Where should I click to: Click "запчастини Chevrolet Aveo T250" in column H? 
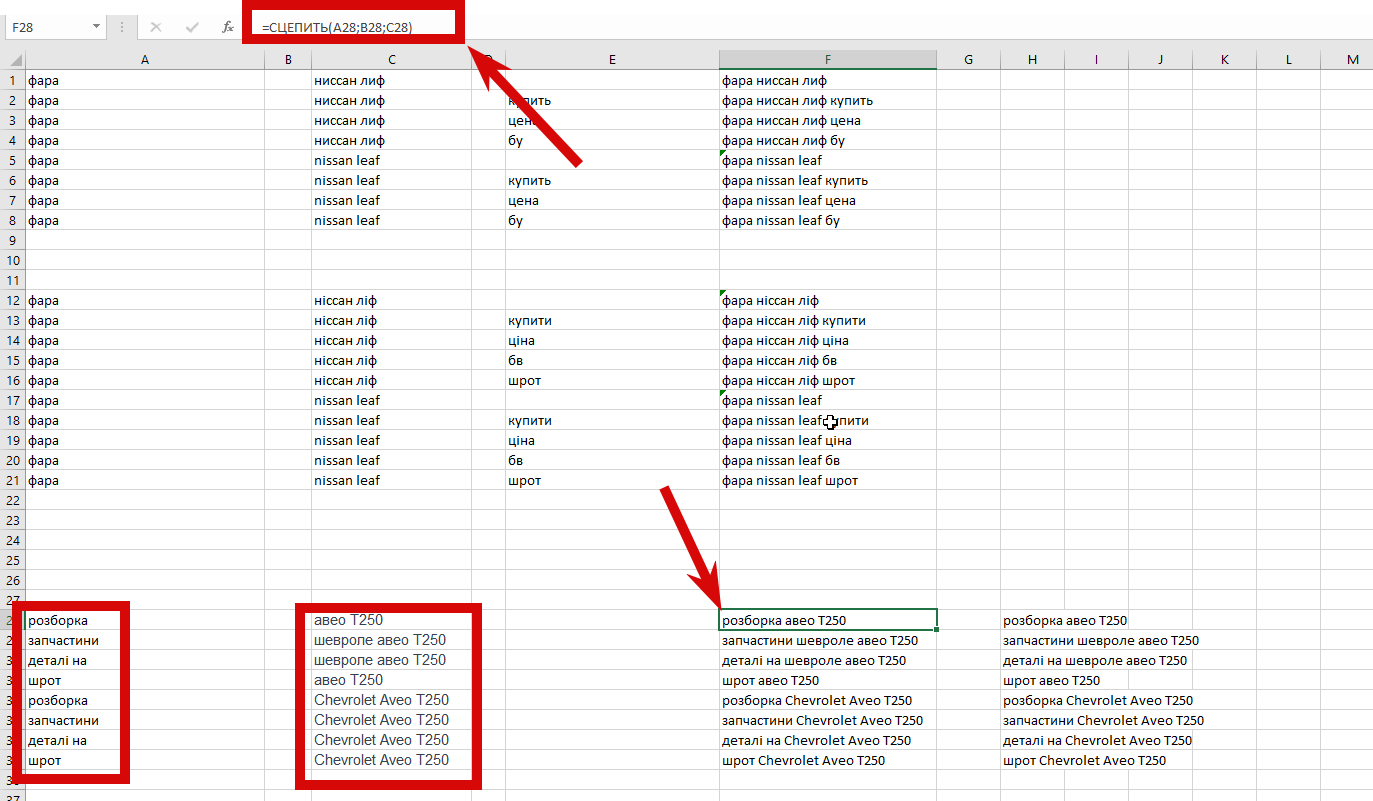coord(1104,720)
